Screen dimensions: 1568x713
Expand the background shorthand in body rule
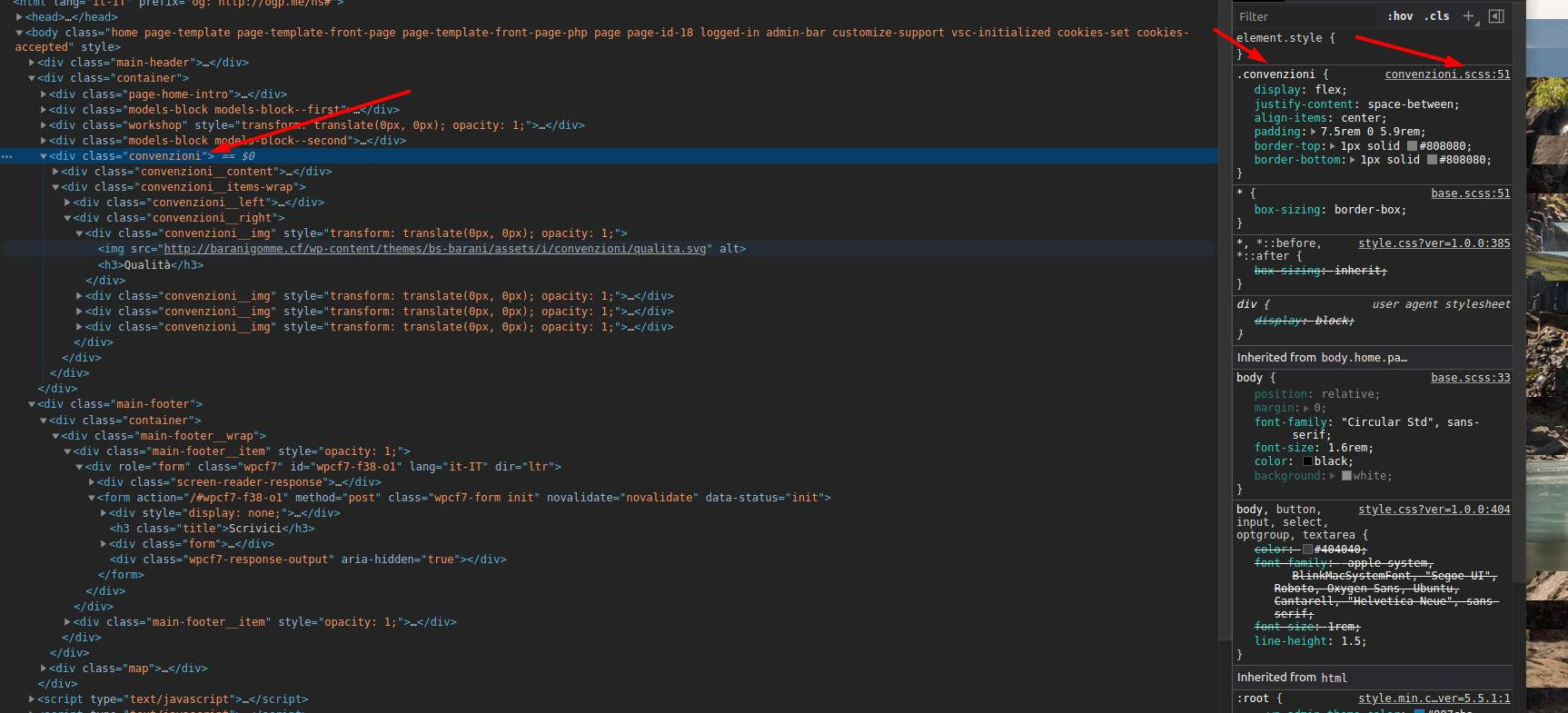tap(1333, 476)
